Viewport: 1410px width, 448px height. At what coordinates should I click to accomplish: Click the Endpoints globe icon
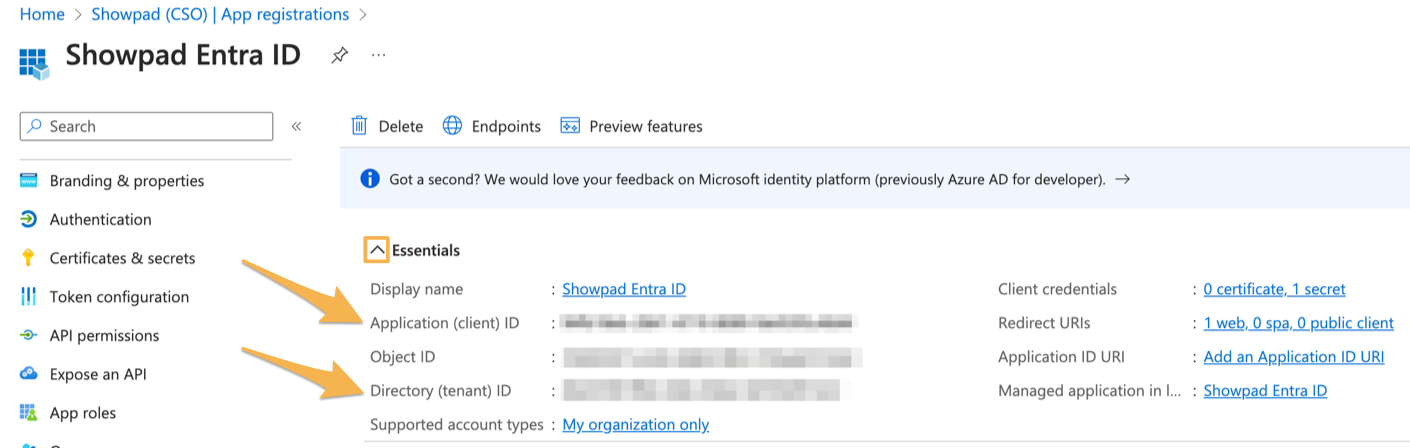(452, 126)
